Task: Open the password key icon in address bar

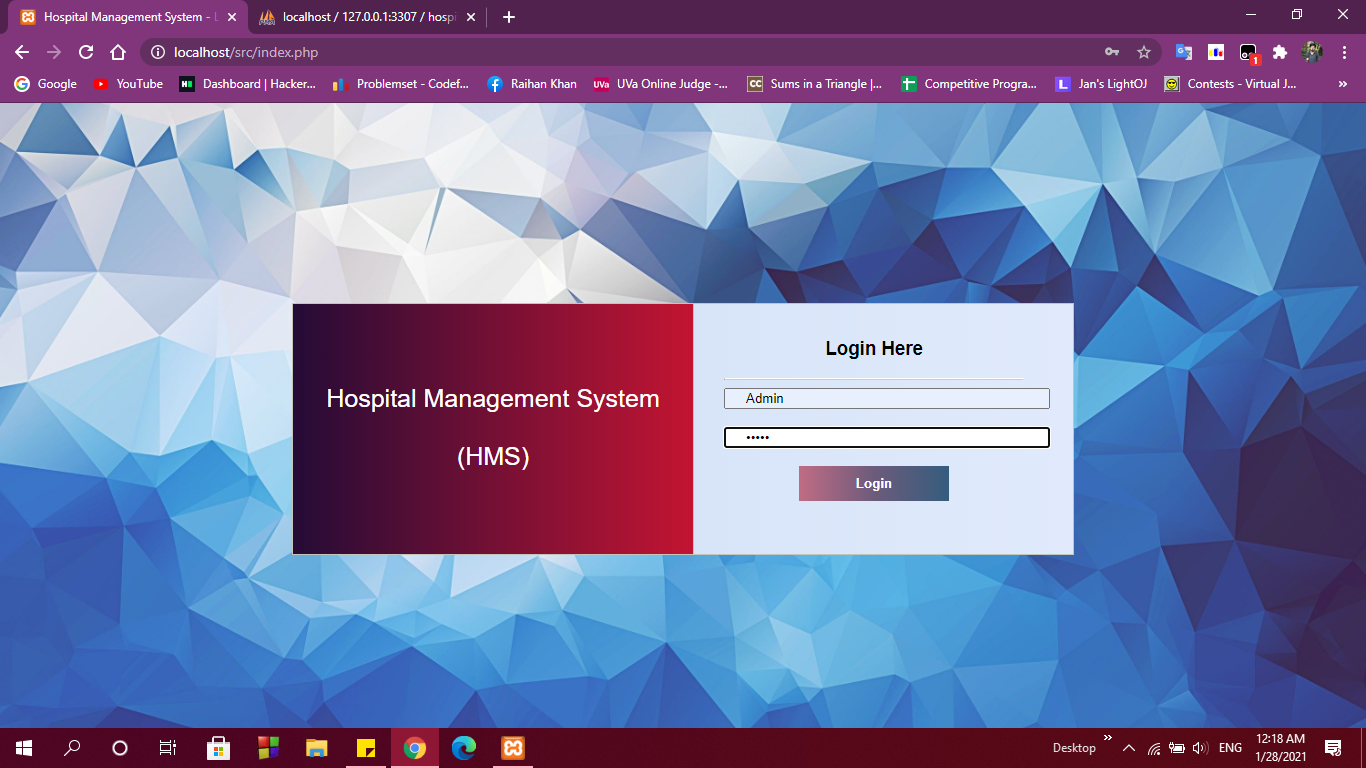Action: 1112,52
